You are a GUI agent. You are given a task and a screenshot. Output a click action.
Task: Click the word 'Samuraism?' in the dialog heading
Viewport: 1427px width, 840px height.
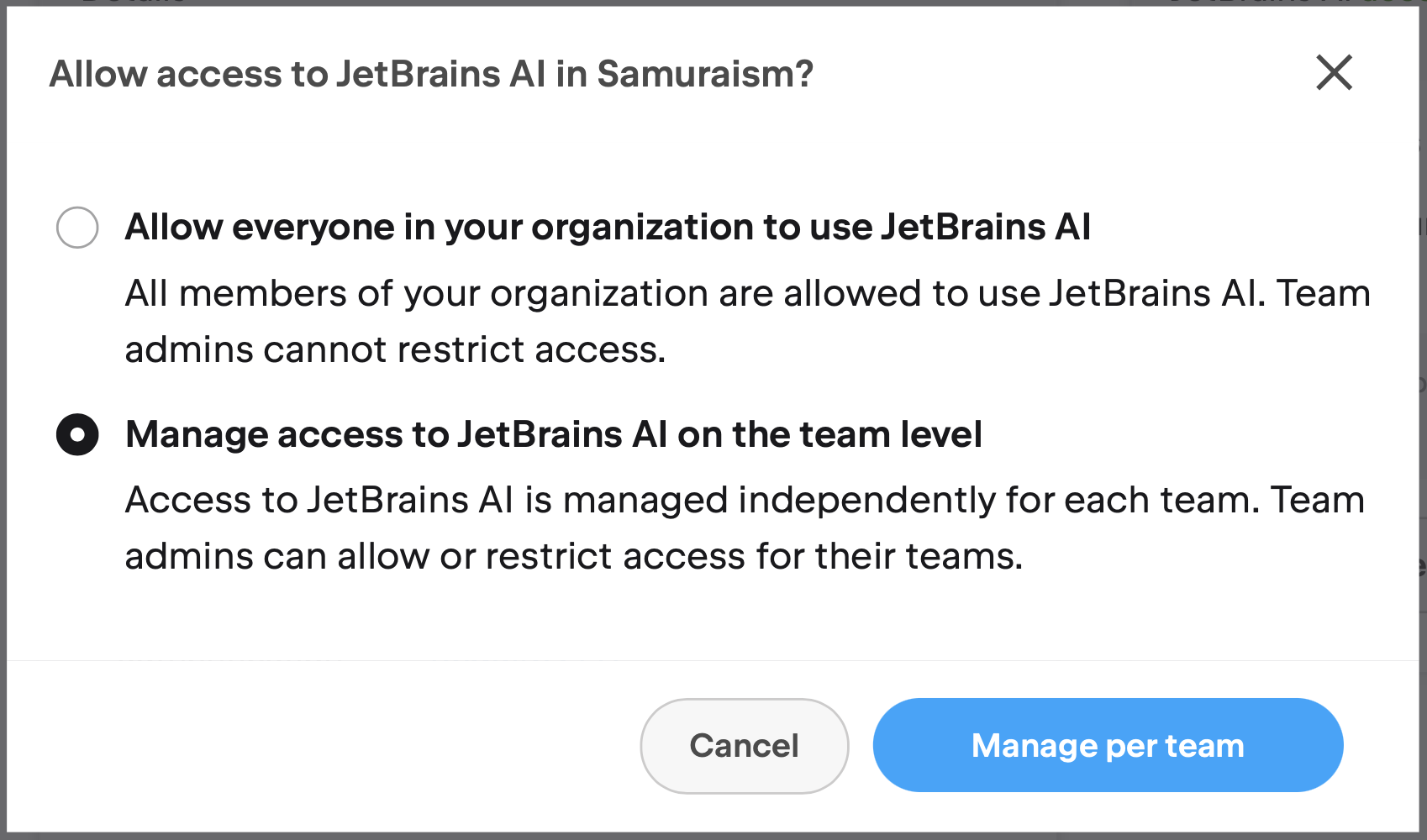(x=705, y=74)
